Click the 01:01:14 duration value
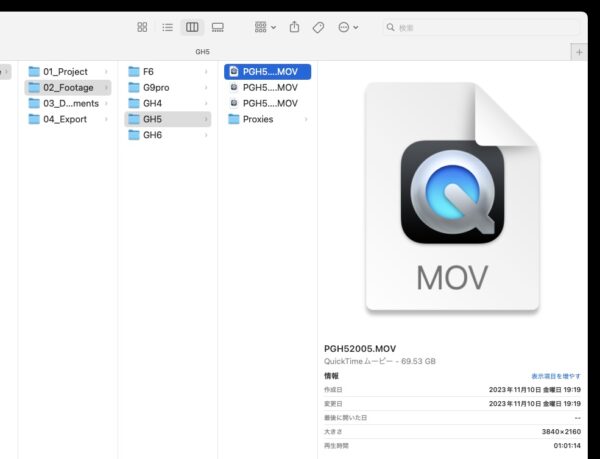This screenshot has height=459, width=600. coord(567,446)
